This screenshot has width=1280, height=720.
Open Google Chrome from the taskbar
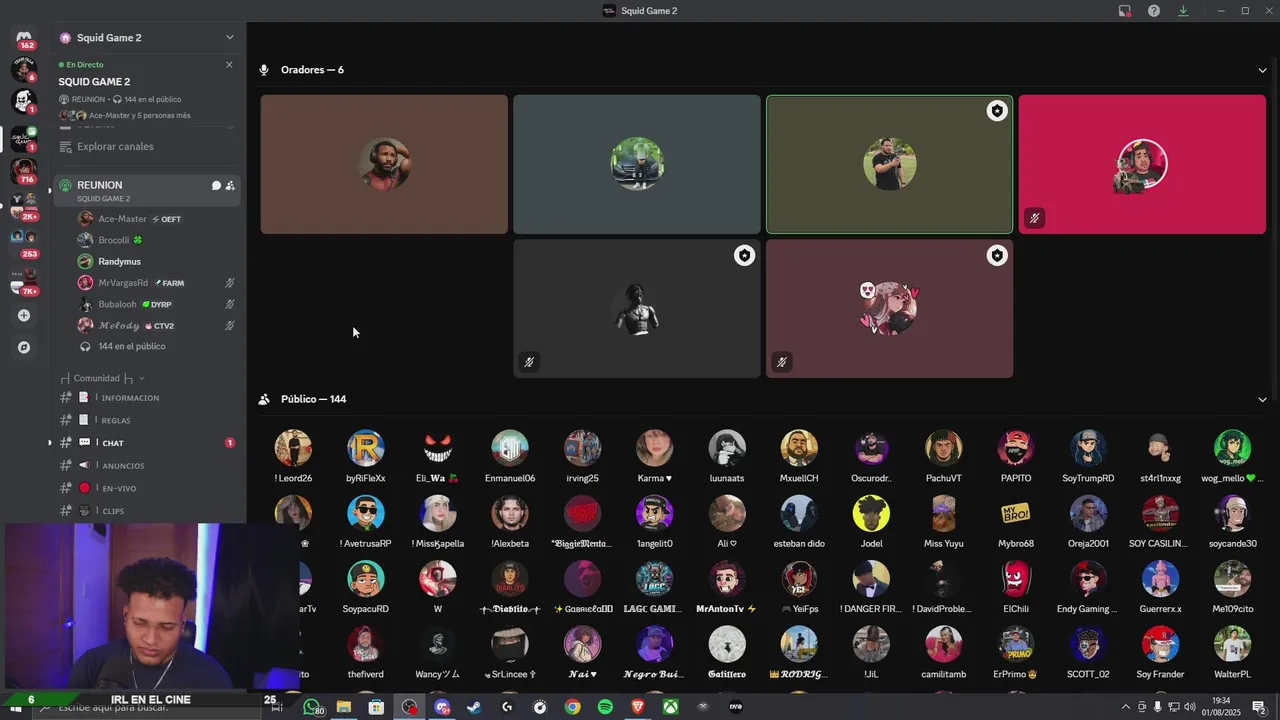(x=572, y=707)
